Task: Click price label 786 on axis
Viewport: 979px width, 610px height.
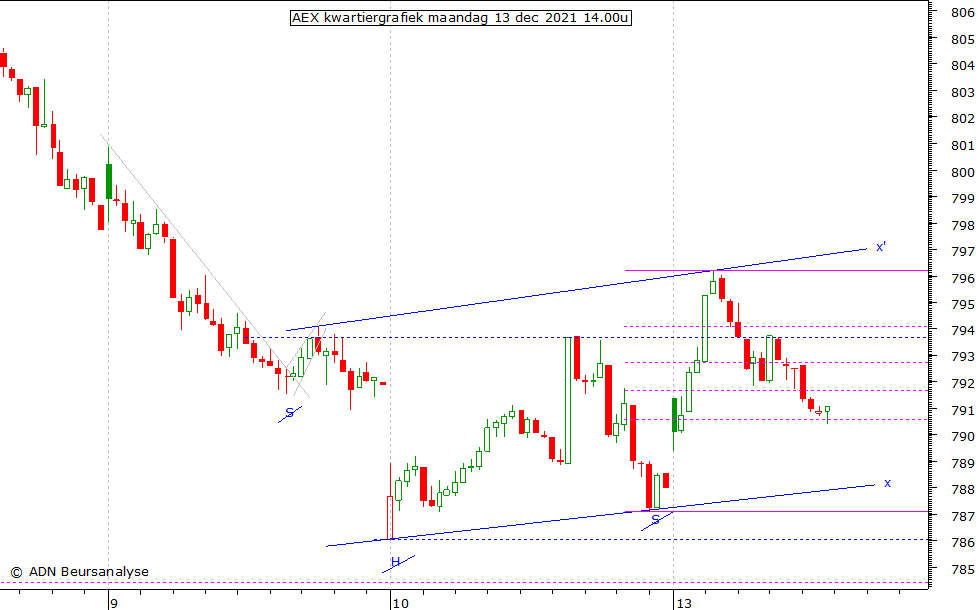Action: [x=962, y=543]
